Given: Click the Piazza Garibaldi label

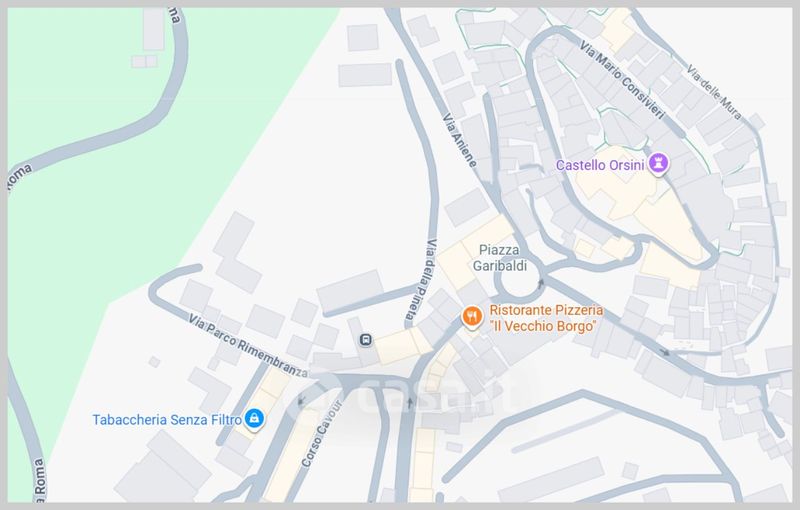Looking at the screenshot, I should [499, 258].
